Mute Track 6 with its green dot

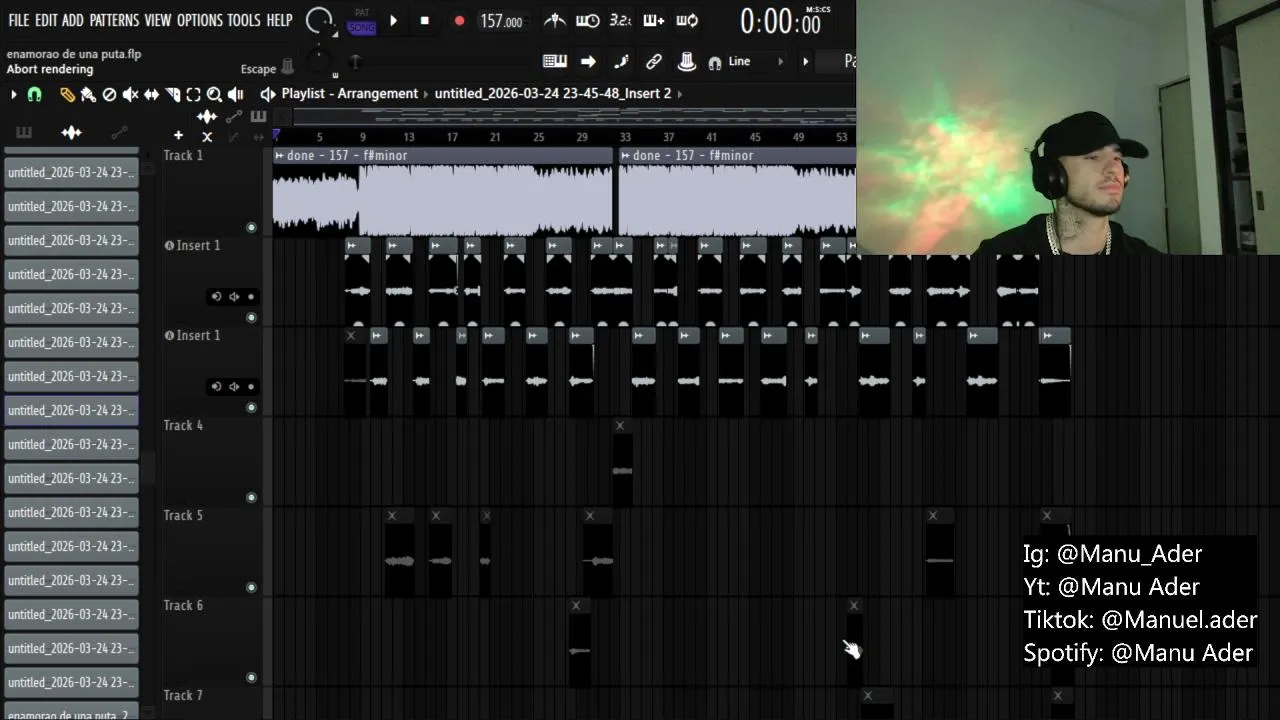(x=251, y=678)
